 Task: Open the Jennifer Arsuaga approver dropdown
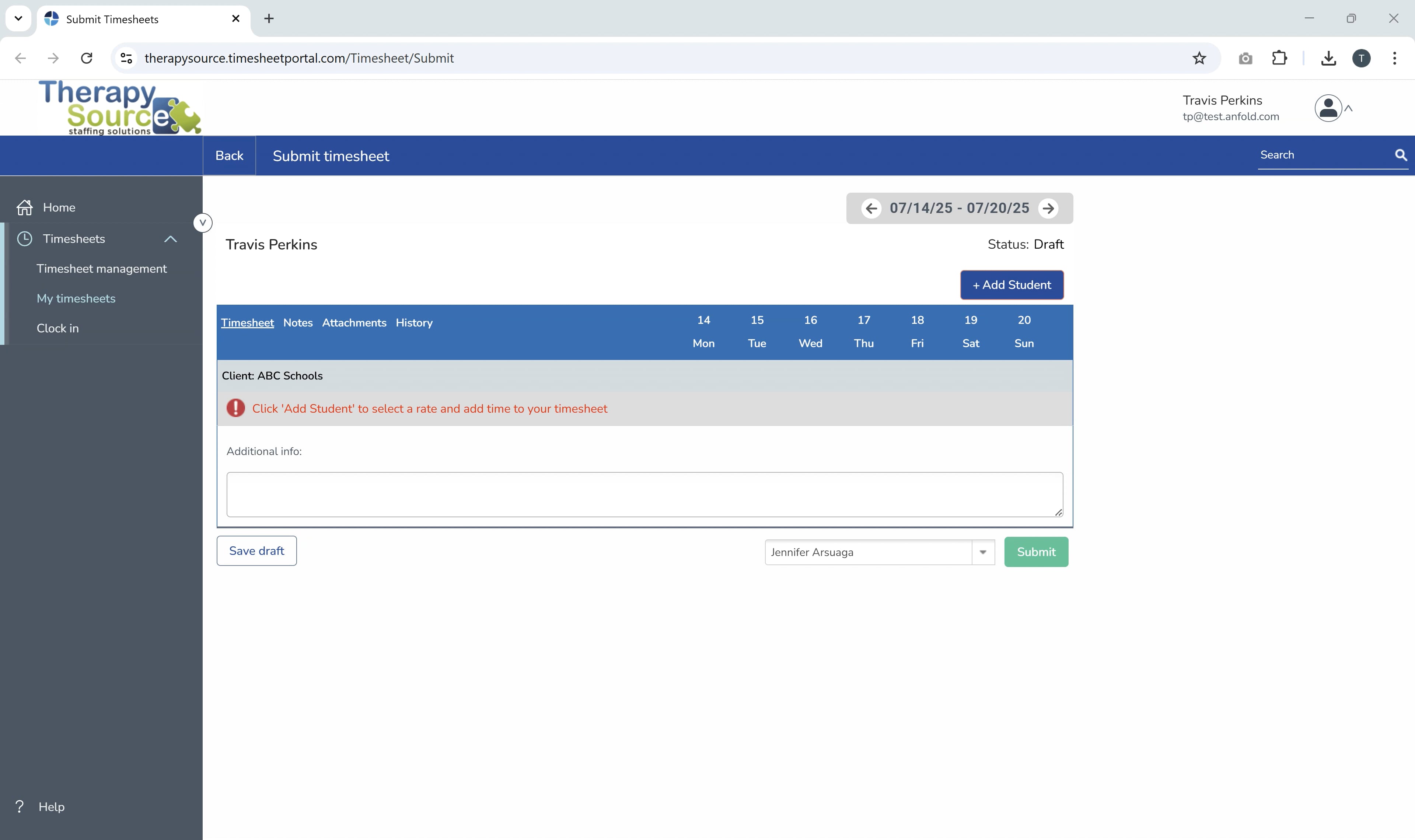(x=983, y=552)
